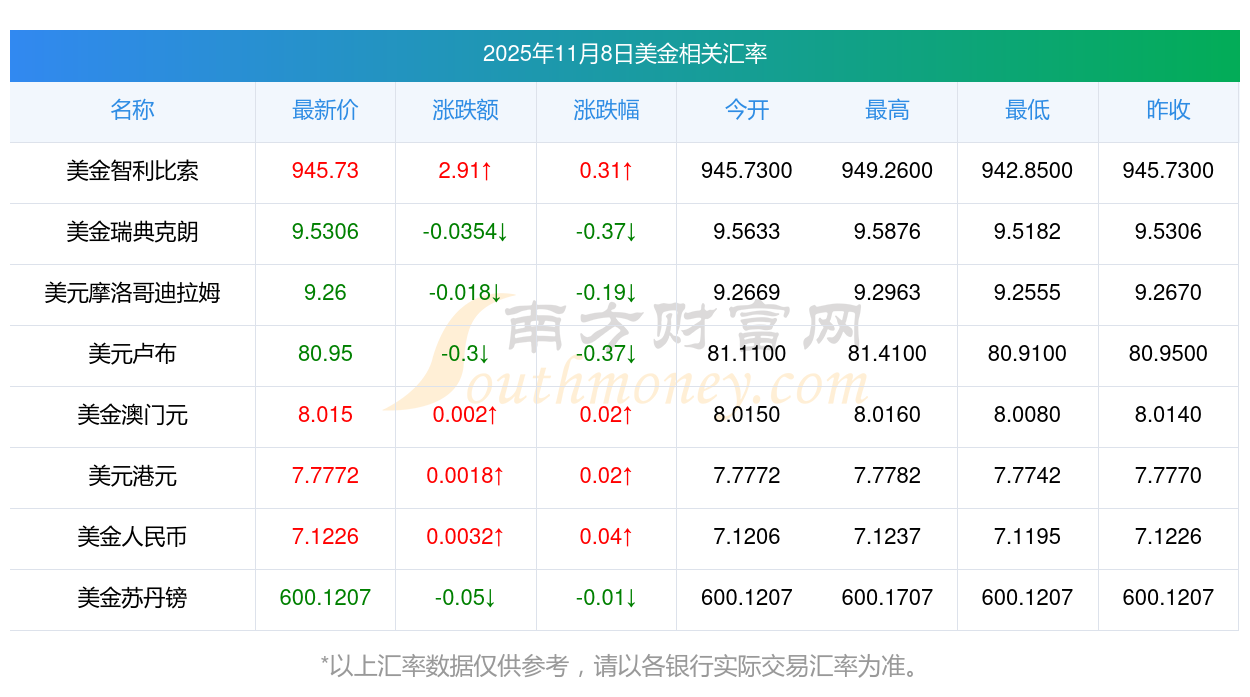Click latest price 945.73 in red
1250x697 pixels.
tap(325, 171)
